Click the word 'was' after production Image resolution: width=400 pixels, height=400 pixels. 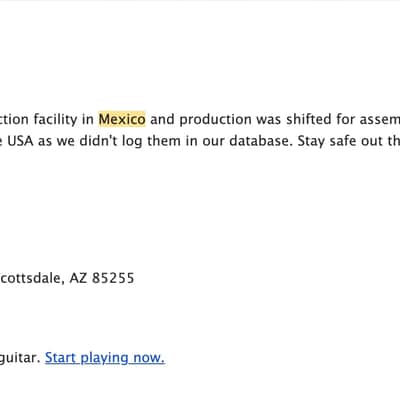click(269, 120)
